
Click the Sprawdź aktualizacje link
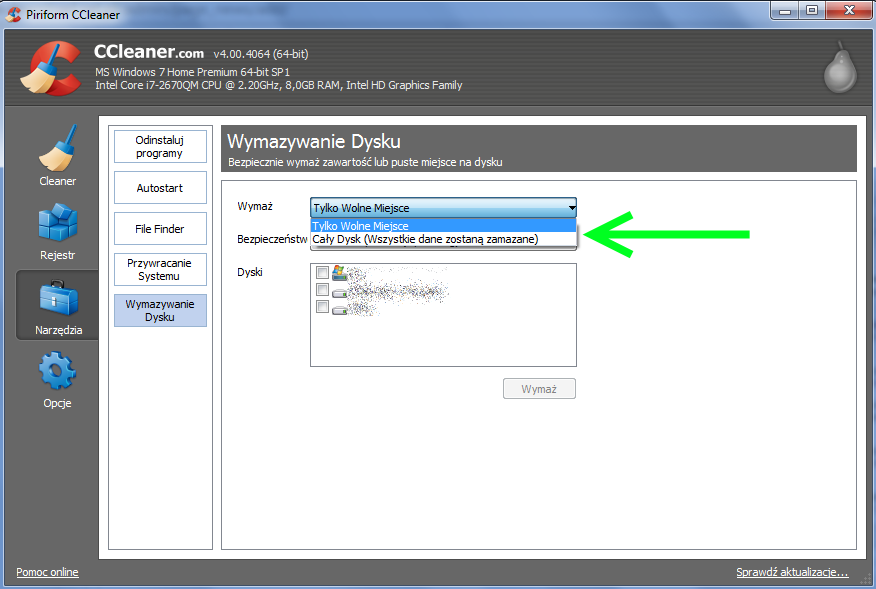point(792,572)
